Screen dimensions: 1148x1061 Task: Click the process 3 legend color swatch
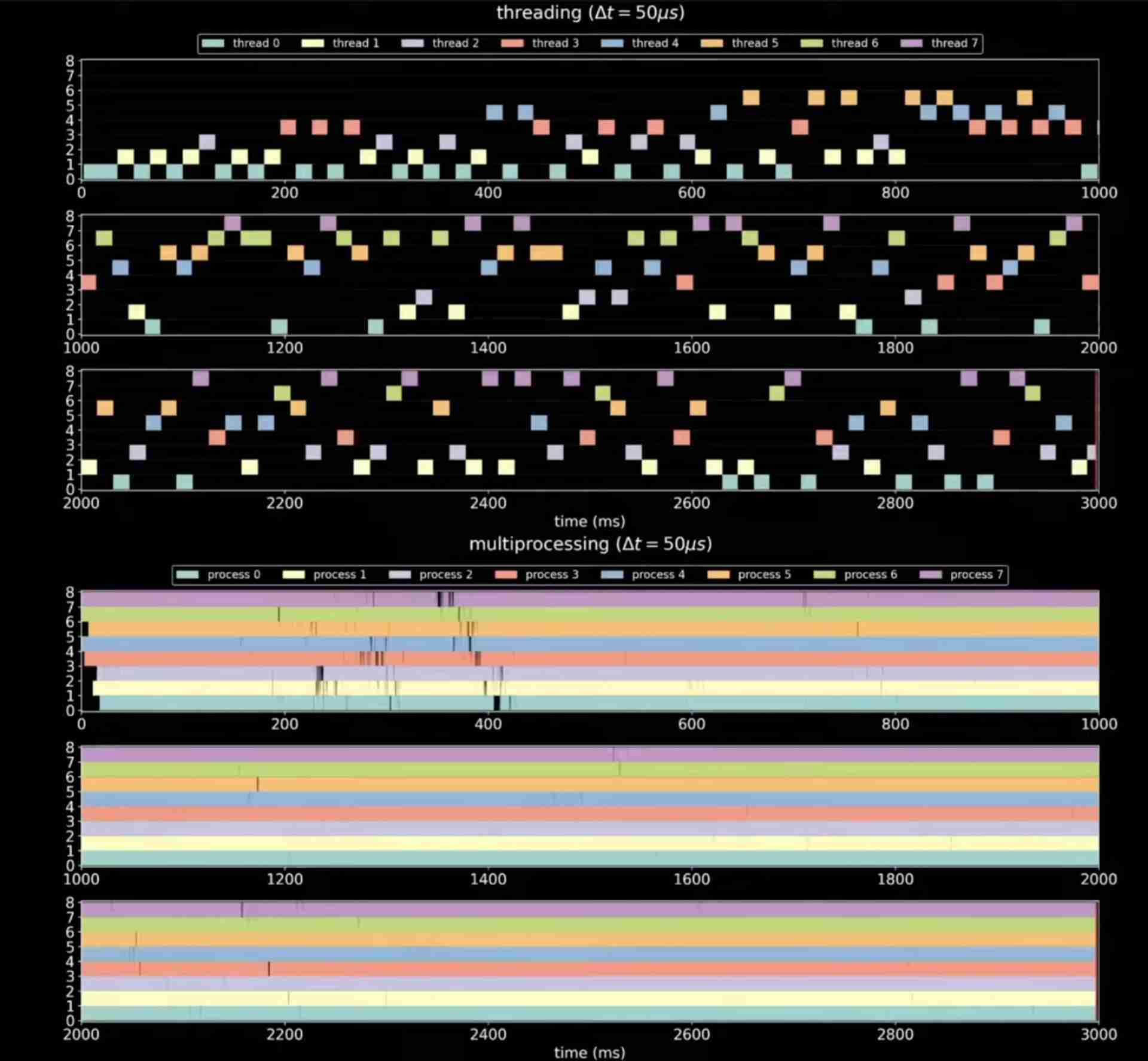coord(506,575)
